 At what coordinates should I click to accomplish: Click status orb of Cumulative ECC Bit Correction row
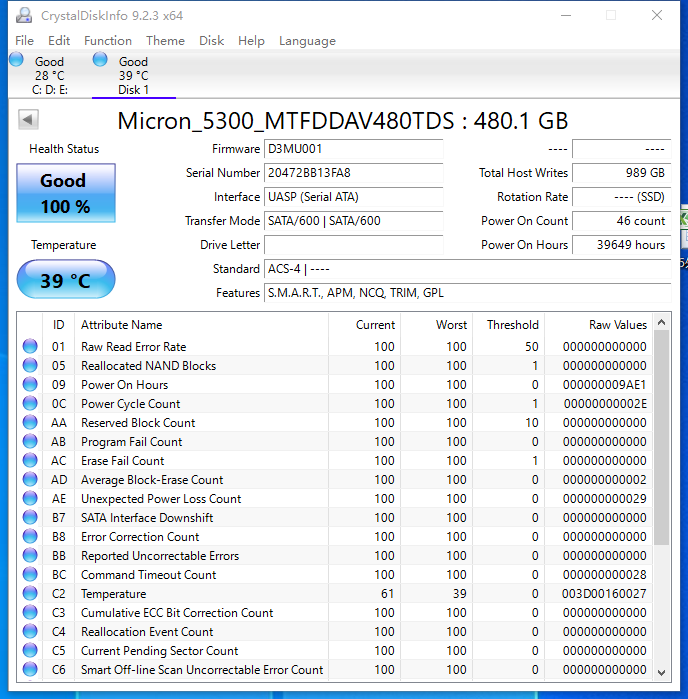pos(30,613)
